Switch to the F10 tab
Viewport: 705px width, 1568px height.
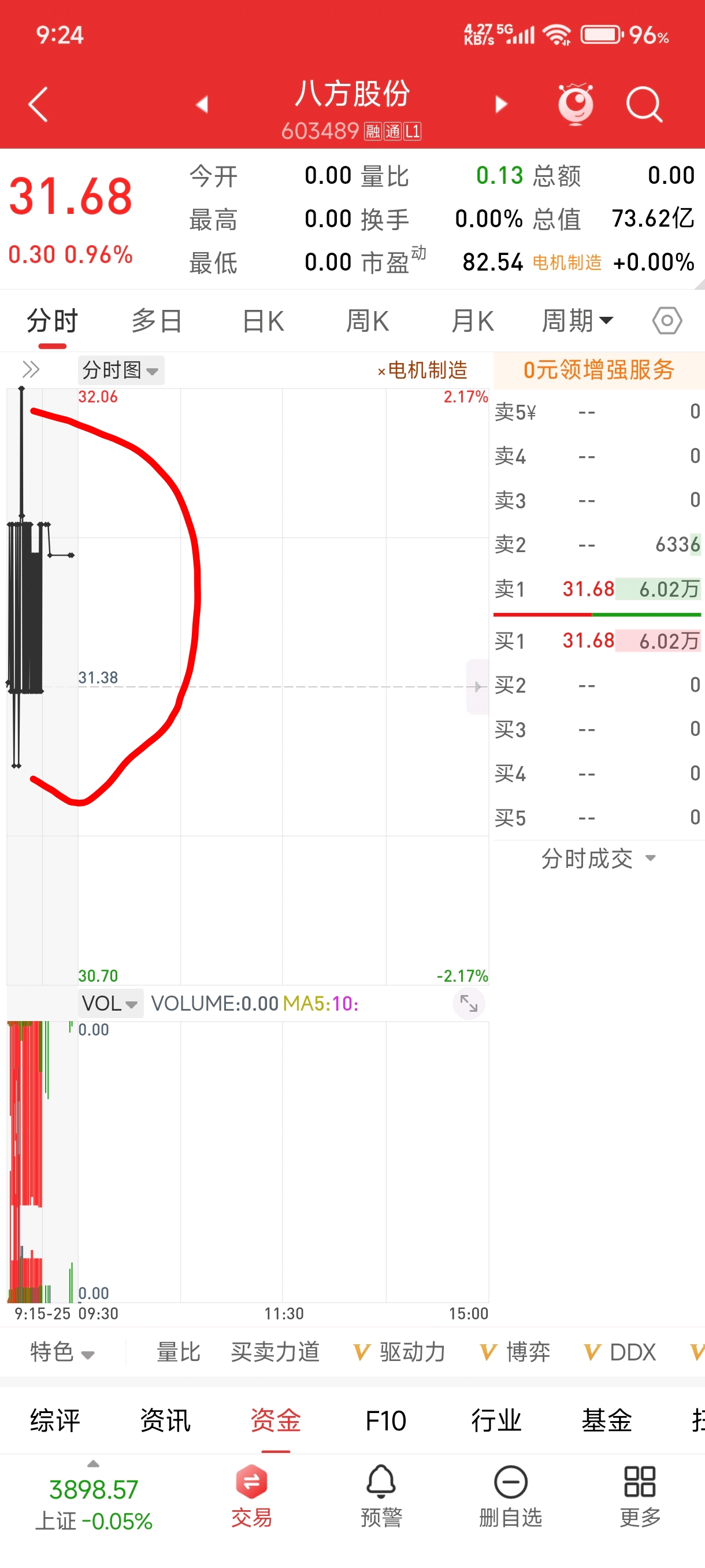pos(385,1421)
